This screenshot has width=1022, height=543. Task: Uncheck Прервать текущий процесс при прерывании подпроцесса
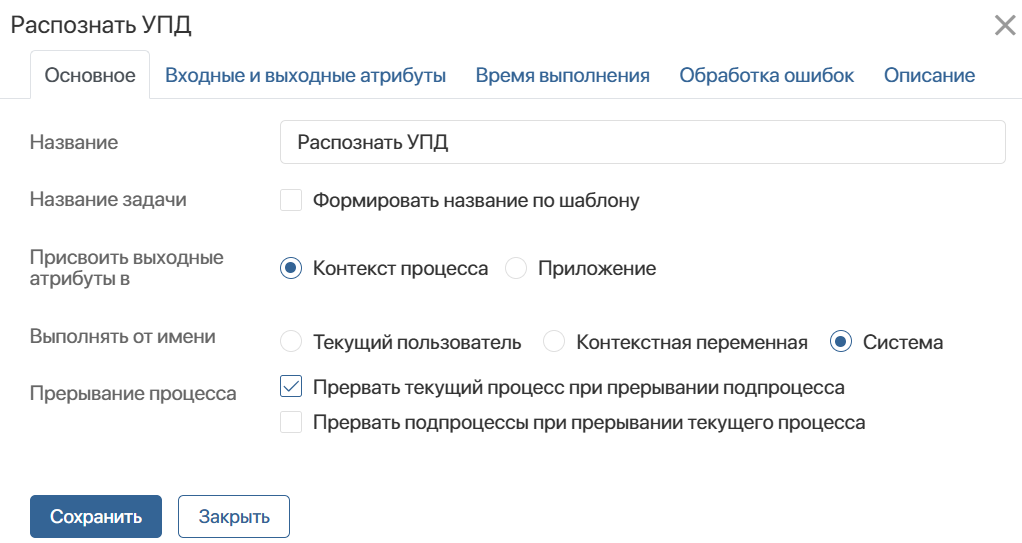(x=291, y=387)
